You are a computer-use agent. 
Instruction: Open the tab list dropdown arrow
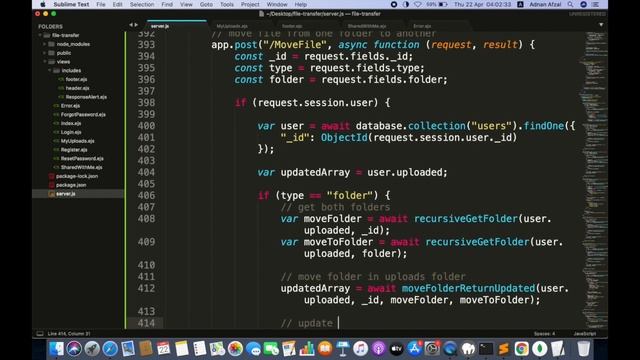tap(601, 25)
